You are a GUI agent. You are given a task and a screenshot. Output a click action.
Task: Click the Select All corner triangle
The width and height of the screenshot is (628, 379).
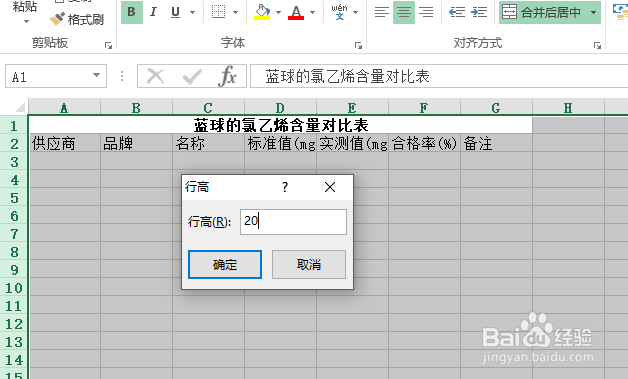tap(20, 107)
